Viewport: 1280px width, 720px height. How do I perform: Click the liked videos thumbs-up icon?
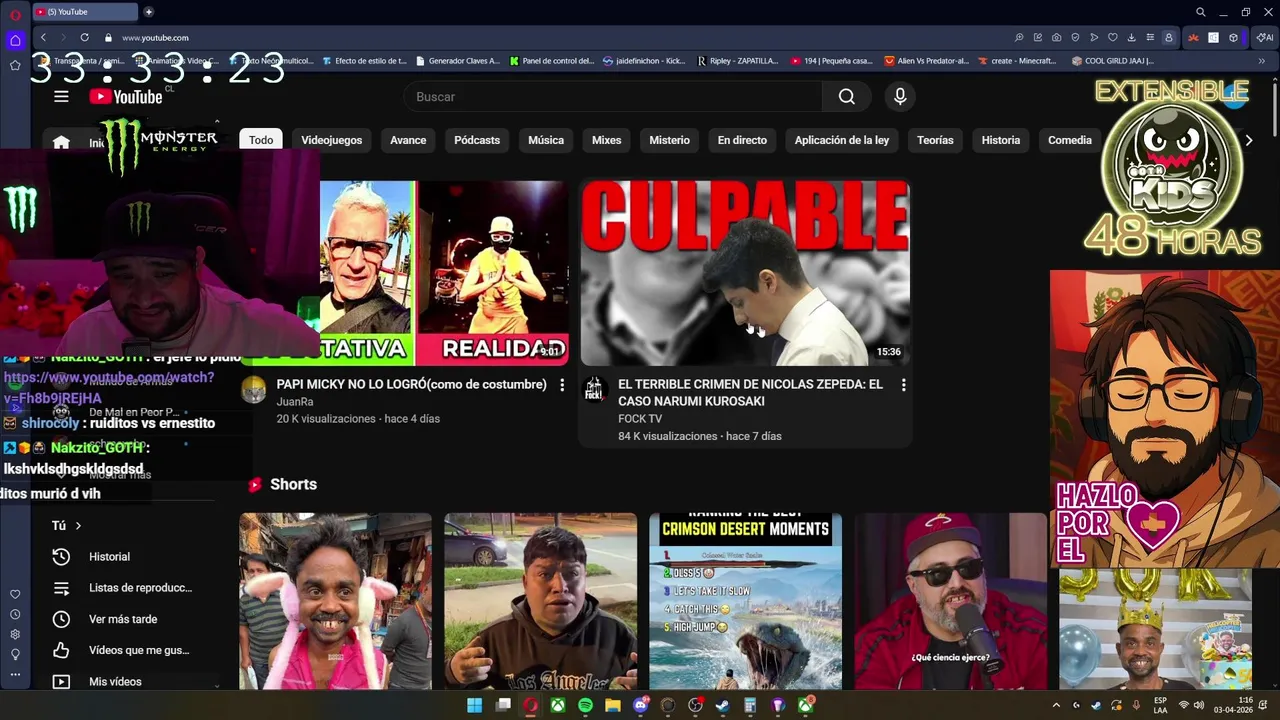tap(61, 650)
